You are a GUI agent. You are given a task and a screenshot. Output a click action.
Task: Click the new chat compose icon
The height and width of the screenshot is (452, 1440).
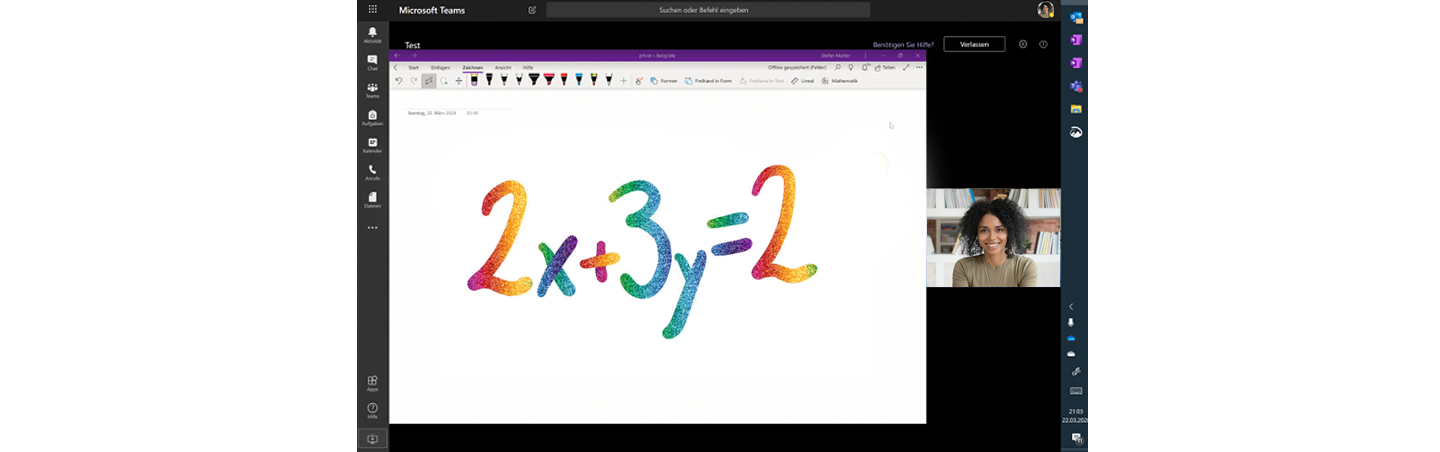[x=532, y=10]
